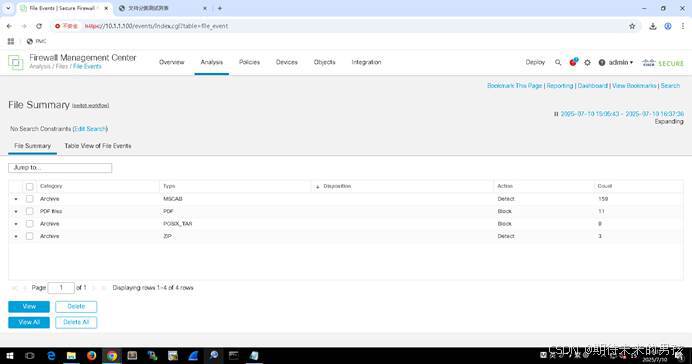
Task: Open the Overview menu
Action: 172,62
